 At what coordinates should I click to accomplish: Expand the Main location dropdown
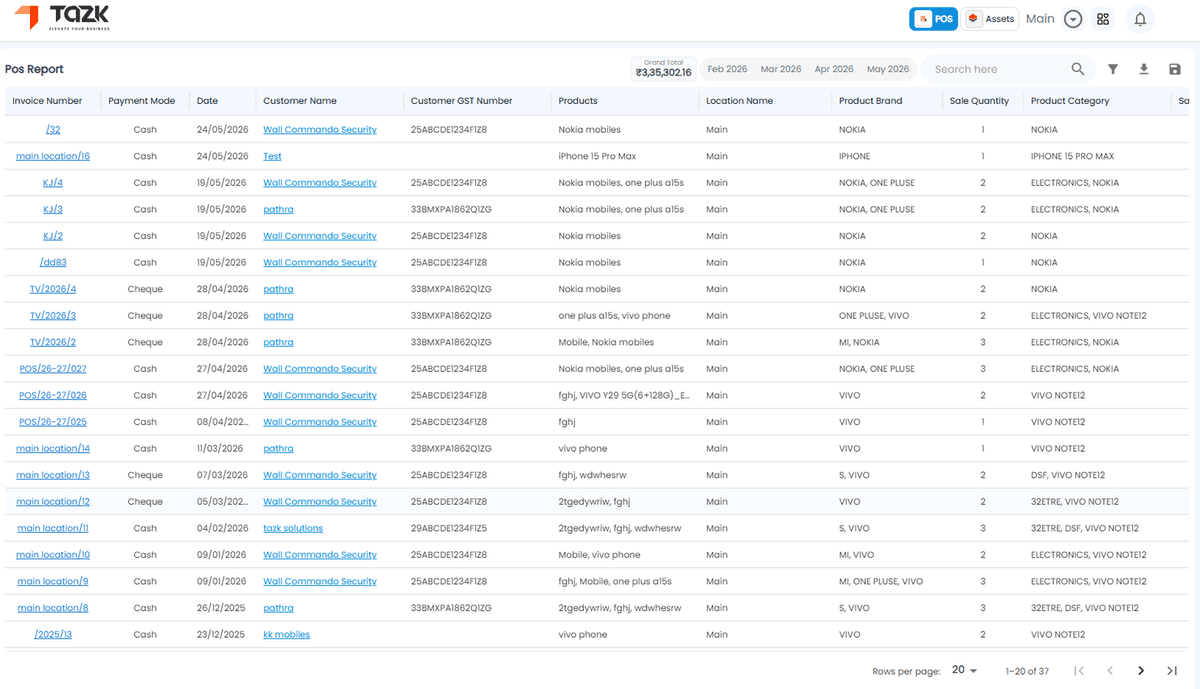point(1073,19)
